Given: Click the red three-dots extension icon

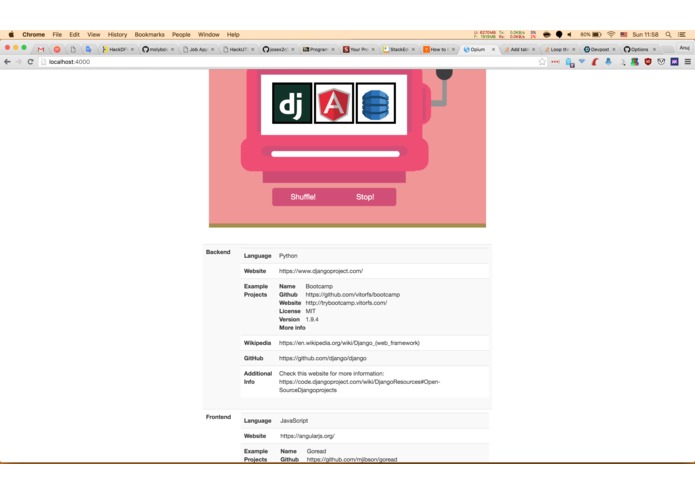Looking at the screenshot, I should coord(555,62).
